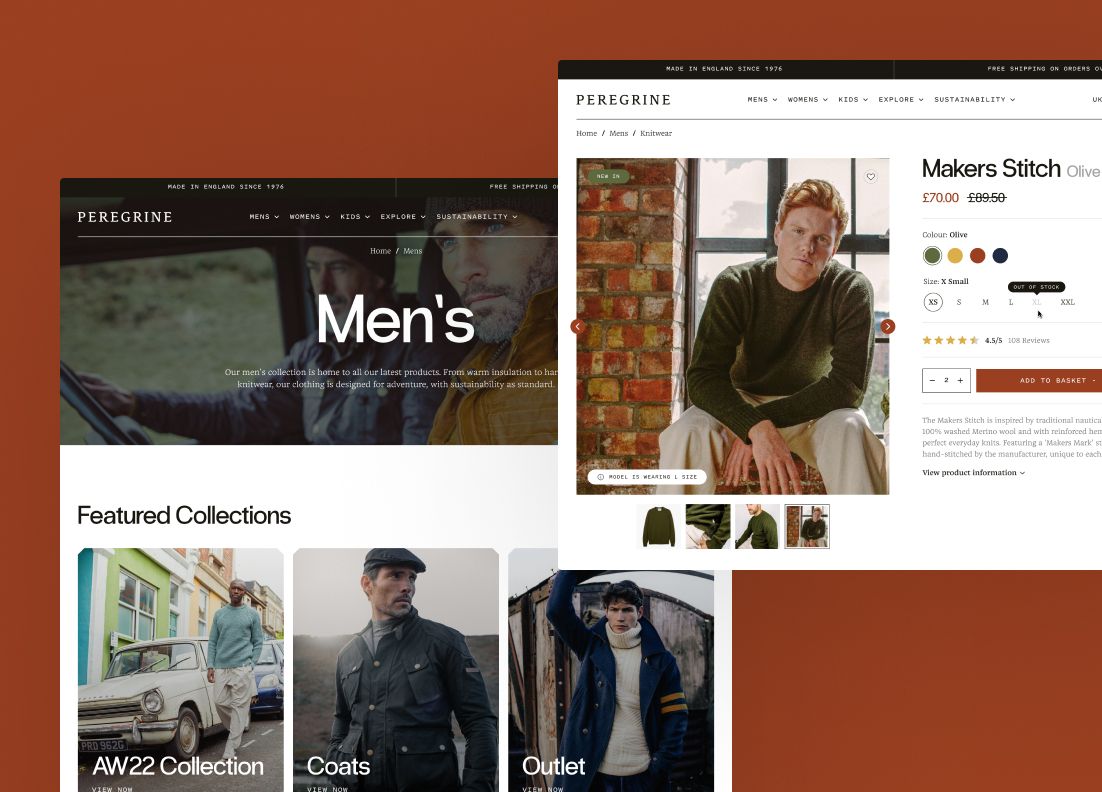Open Sustainability menu on Men's category page
This screenshot has height=792, width=1102.
[477, 216]
